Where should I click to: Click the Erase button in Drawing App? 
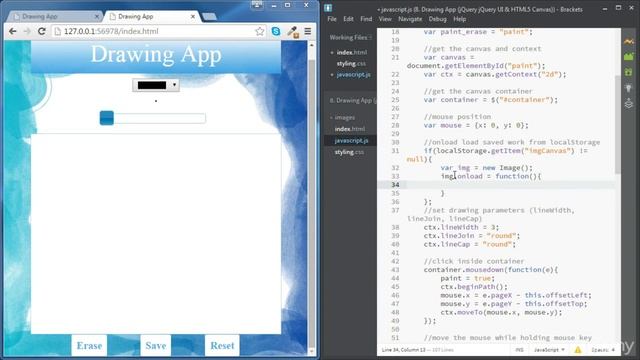point(89,345)
